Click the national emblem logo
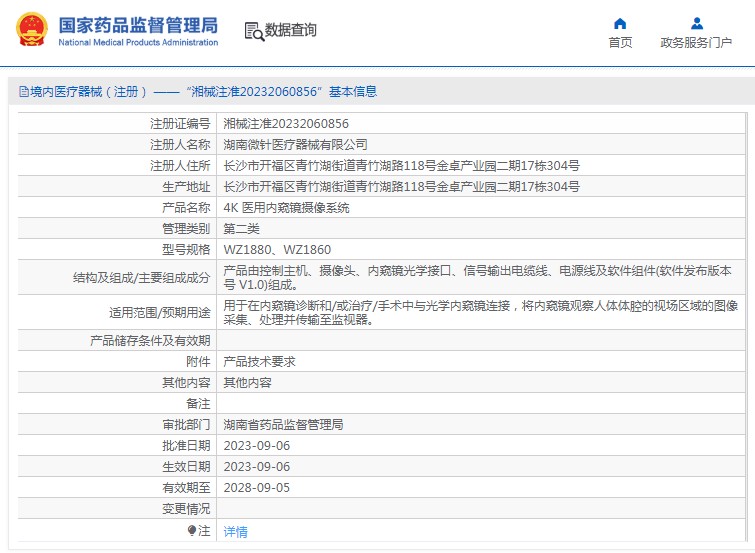The width and height of the screenshot is (755, 553). (x=32, y=30)
